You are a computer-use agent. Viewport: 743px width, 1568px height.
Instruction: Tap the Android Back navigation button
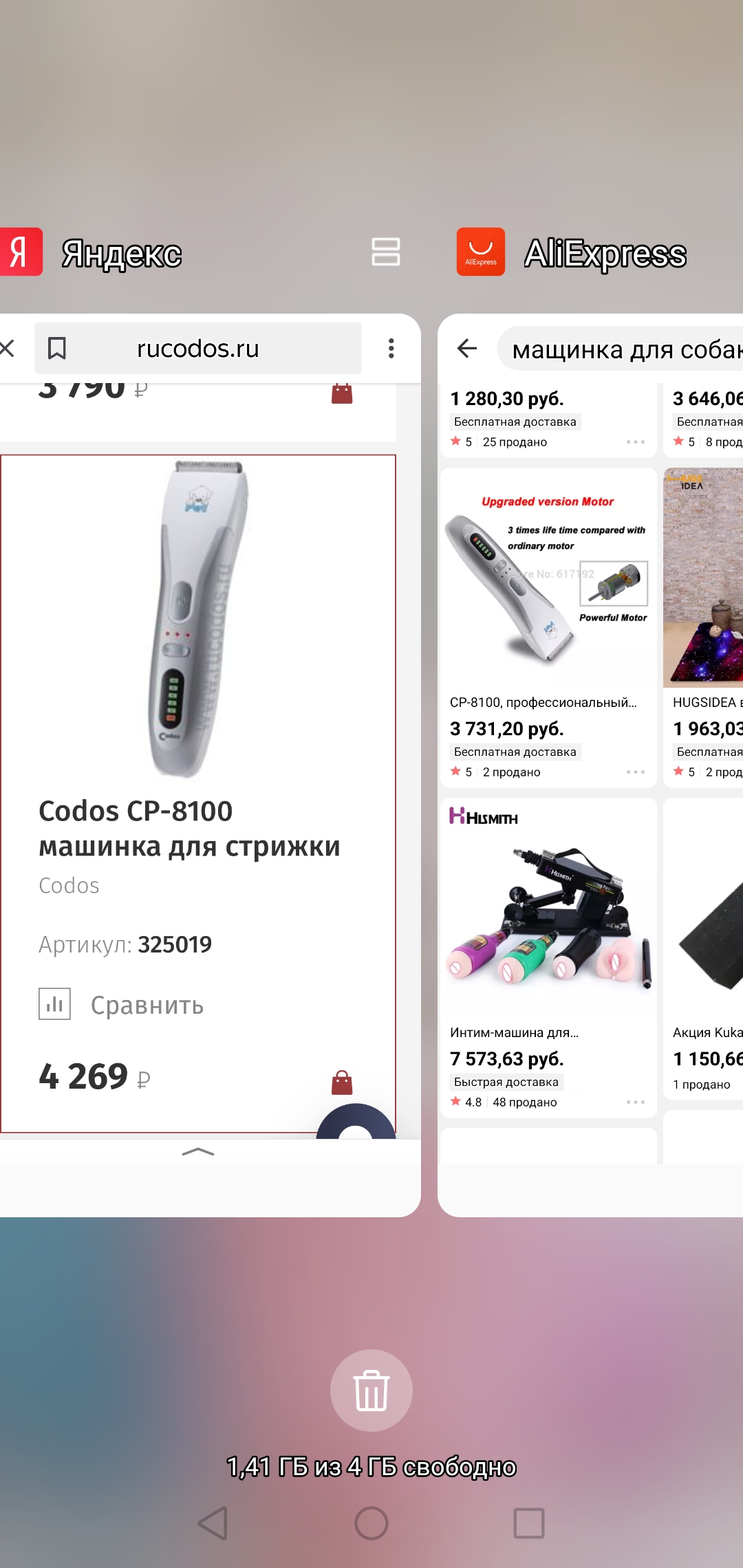(x=213, y=1523)
